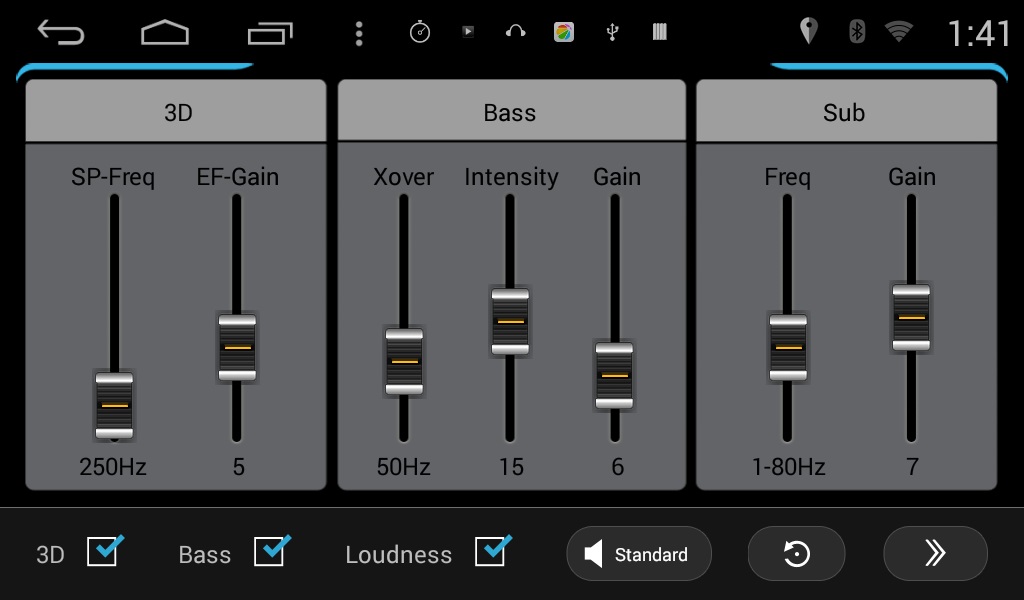Select the 3D panel header

[x=176, y=112]
